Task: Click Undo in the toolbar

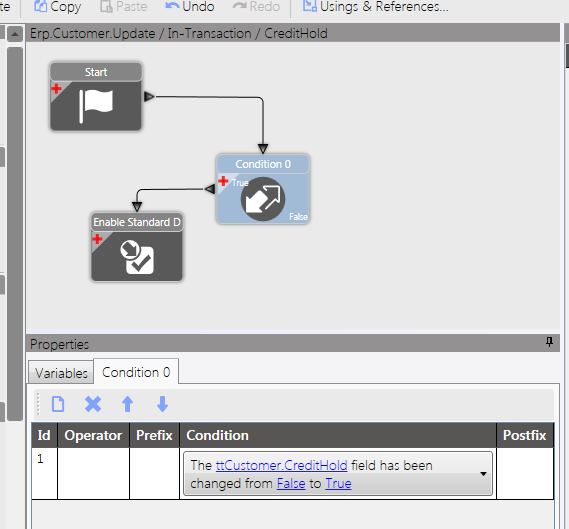Action: [189, 7]
